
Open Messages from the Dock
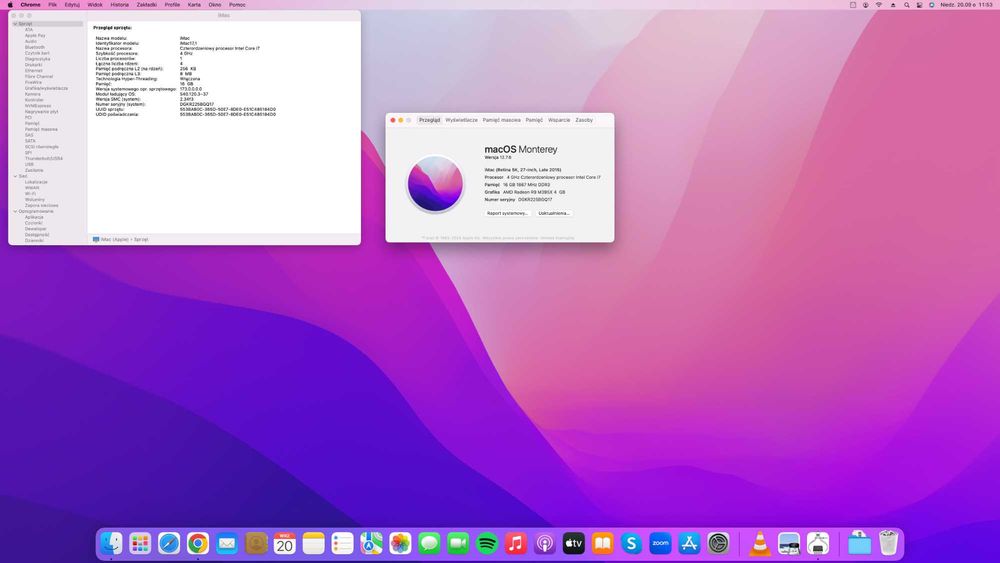click(429, 543)
